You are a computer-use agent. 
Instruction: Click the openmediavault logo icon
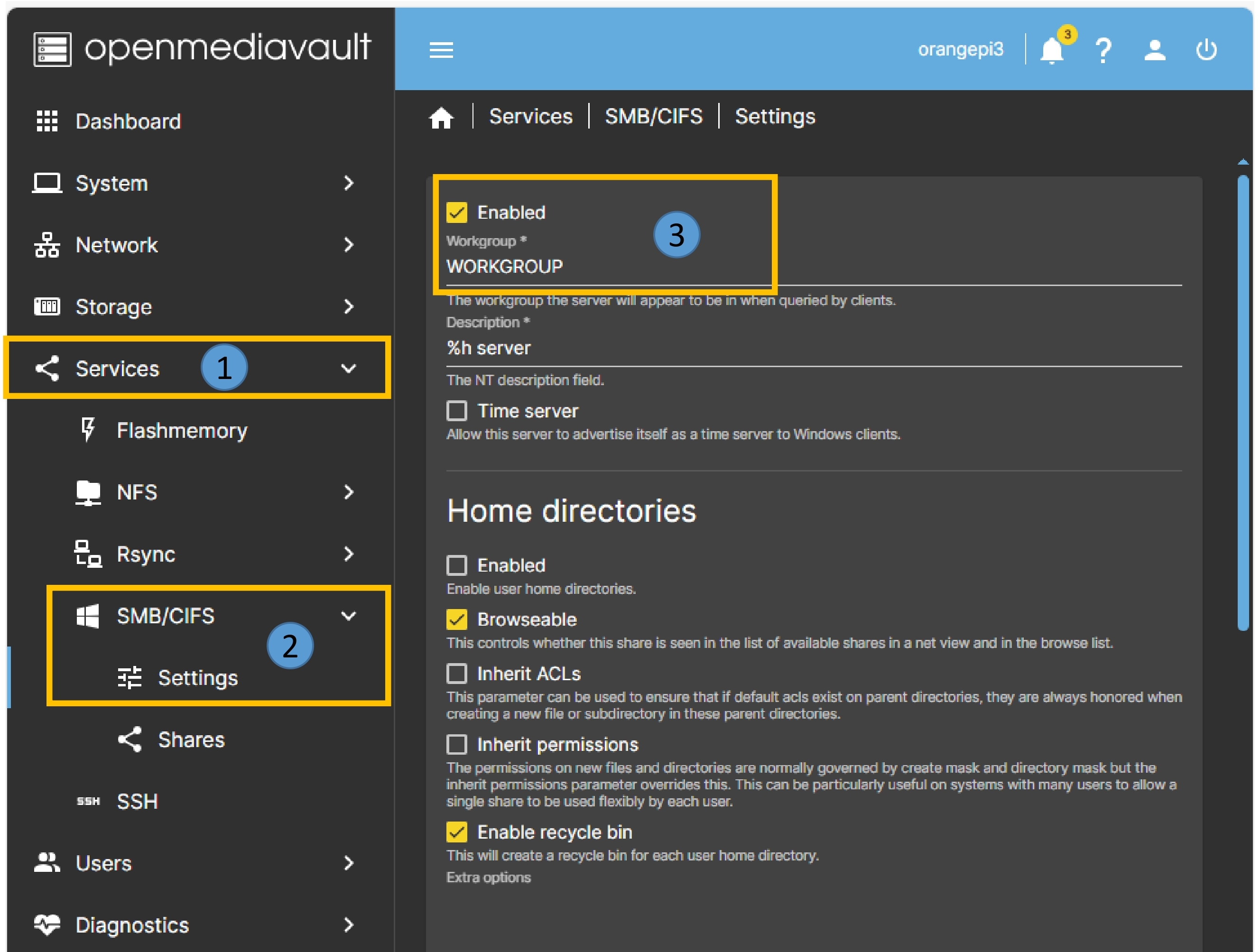pyautogui.click(x=52, y=49)
